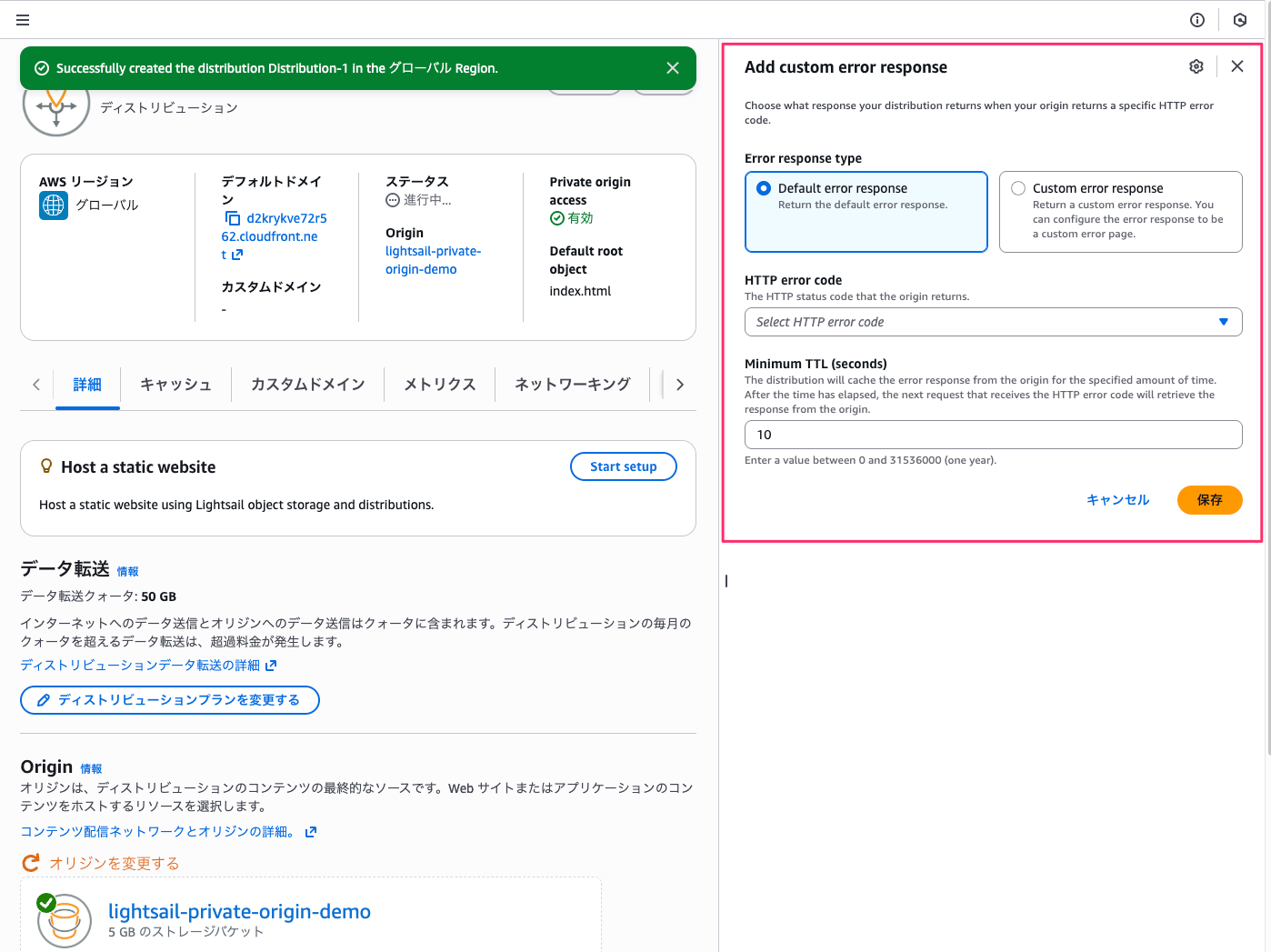This screenshot has height=952, width=1271.
Task: Click the 進行中 status icon
Action: pos(393,200)
